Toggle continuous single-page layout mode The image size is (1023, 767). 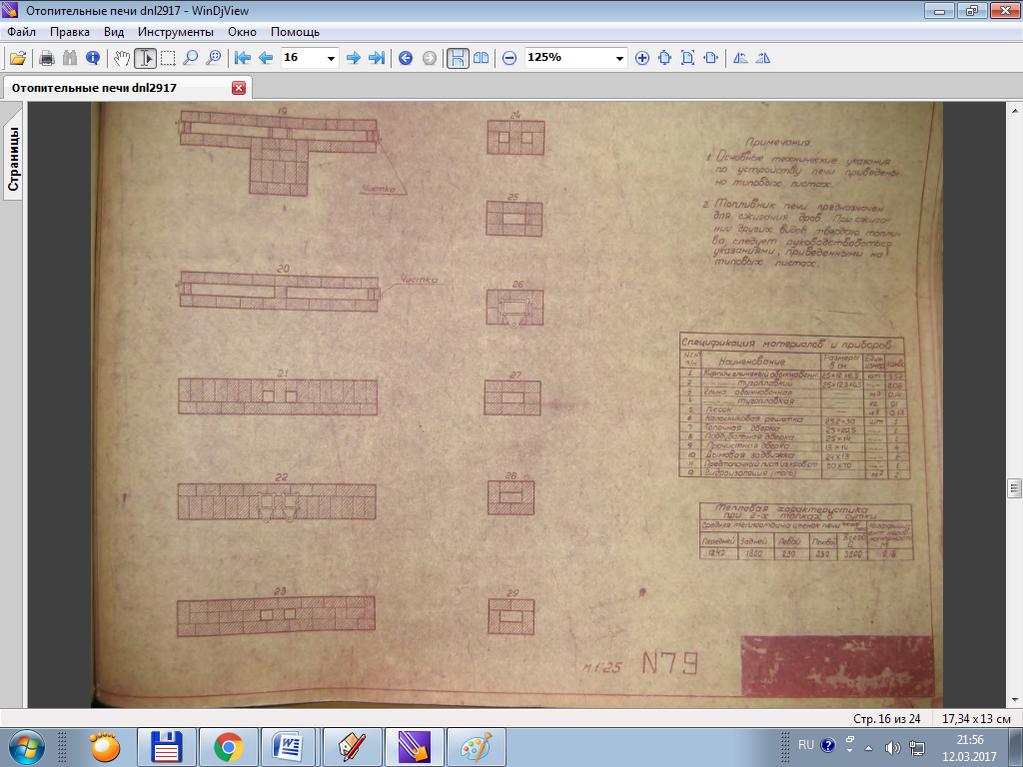[458, 58]
